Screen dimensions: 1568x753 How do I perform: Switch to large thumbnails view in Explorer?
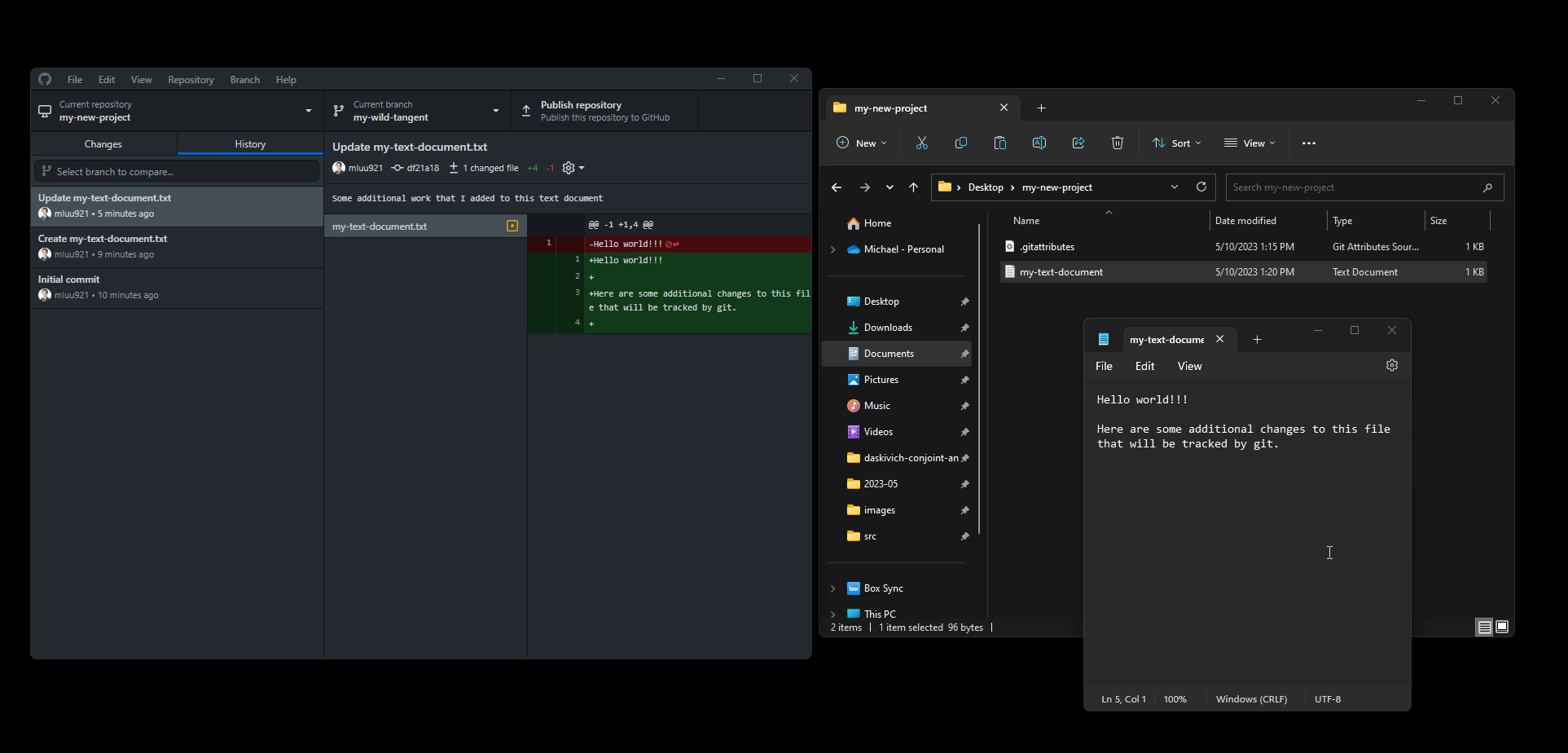pos(1502,627)
